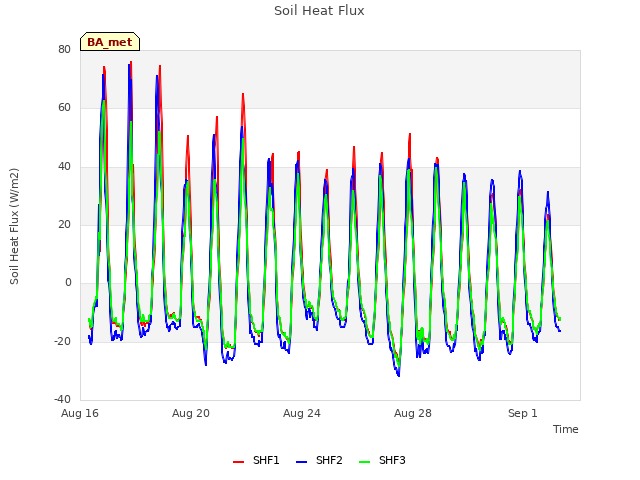Click the green SHF3 legend swatch
The height and width of the screenshot is (480, 640).
click(x=364, y=462)
